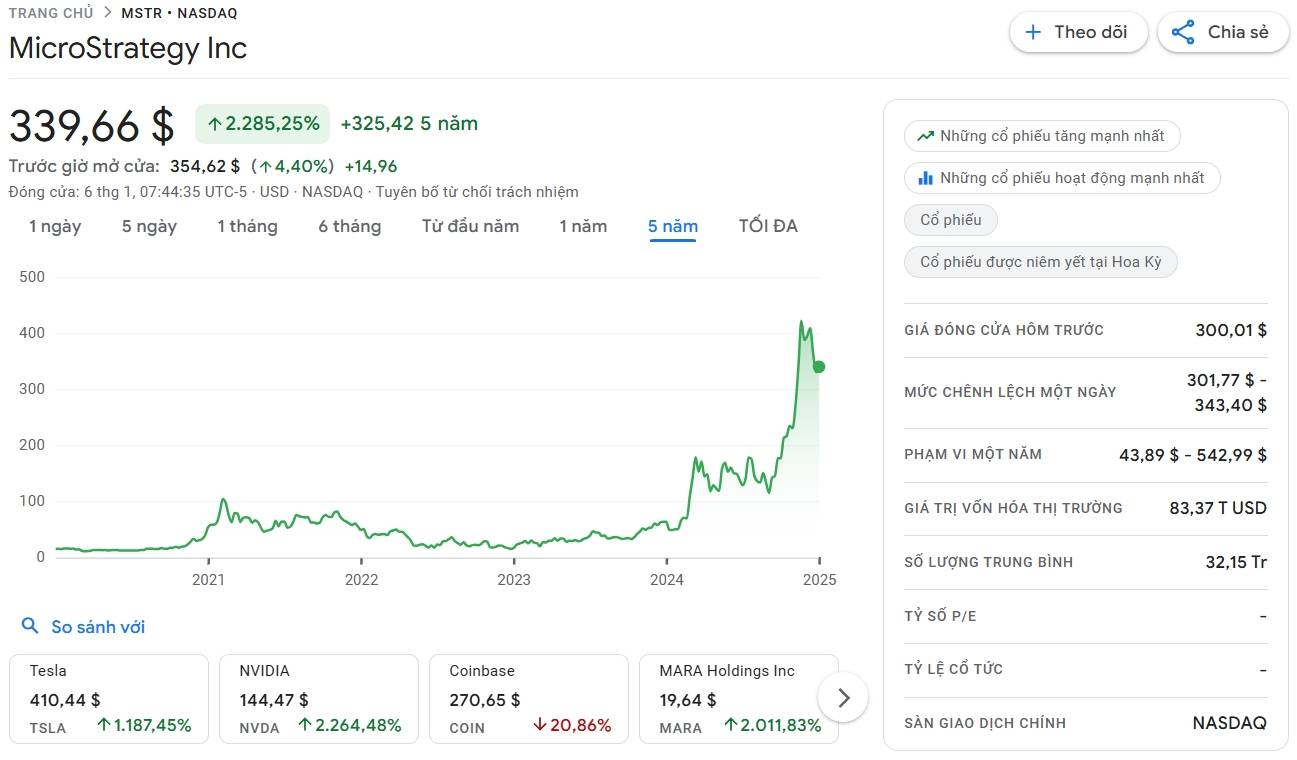This screenshot has width=1297, height=760.
Task: Switch chart to 6 tháng range
Action: [350, 226]
